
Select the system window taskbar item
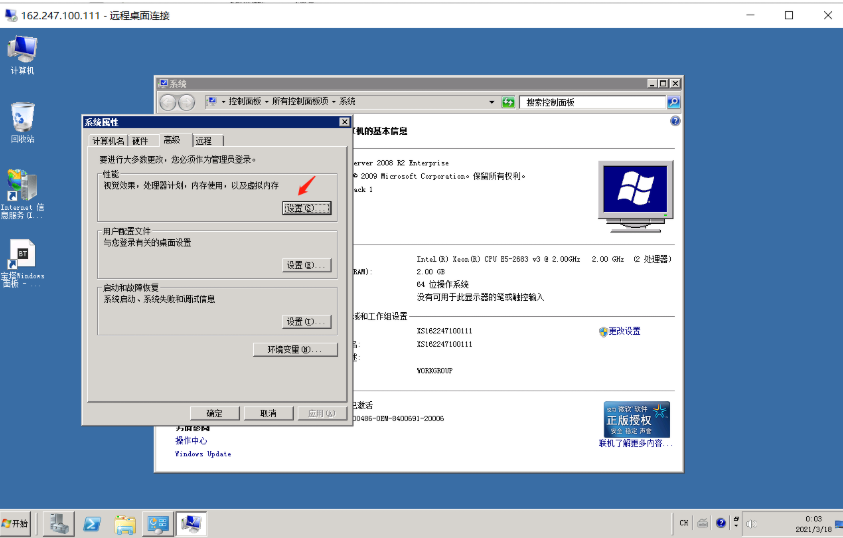click(191, 524)
